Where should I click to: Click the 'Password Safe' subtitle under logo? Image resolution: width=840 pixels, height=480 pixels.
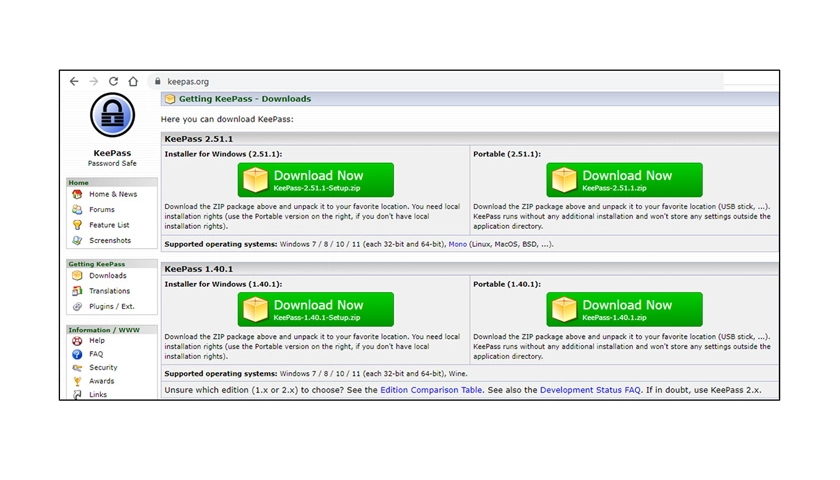pyautogui.click(x=112, y=163)
